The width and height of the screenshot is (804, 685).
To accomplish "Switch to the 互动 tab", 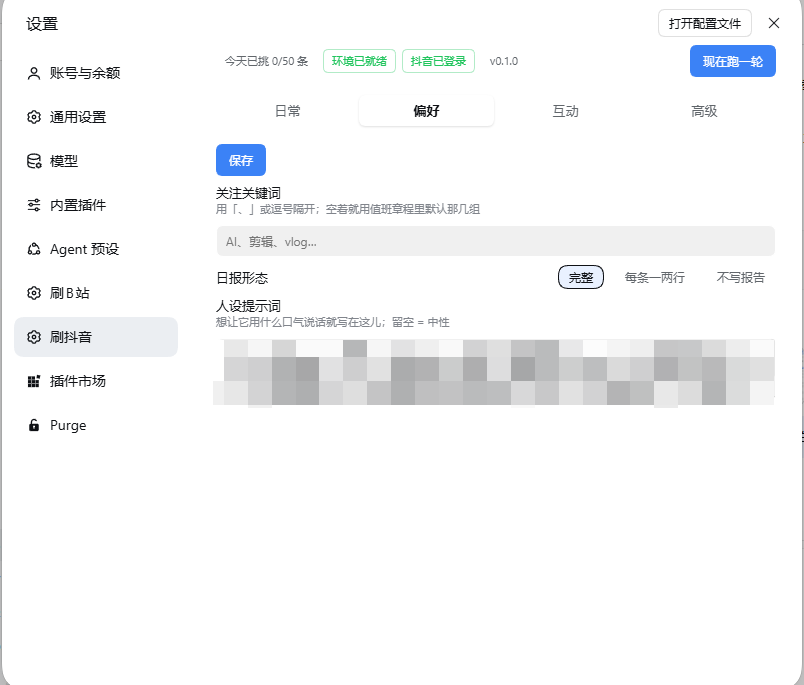I will (565, 111).
